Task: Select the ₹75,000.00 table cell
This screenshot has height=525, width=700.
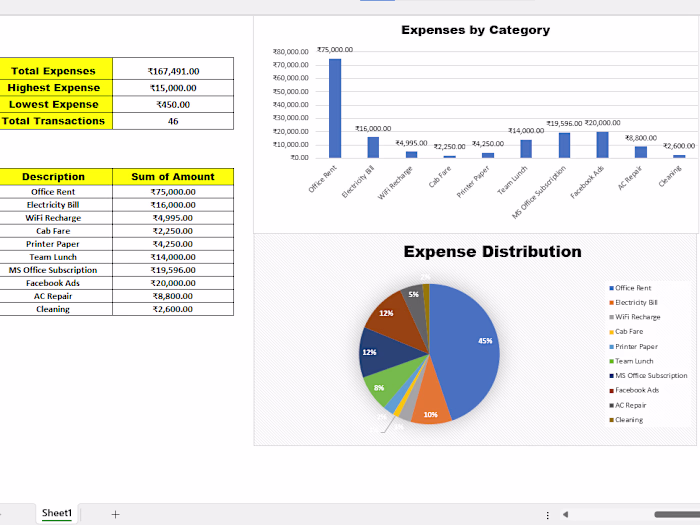Action: (x=173, y=192)
